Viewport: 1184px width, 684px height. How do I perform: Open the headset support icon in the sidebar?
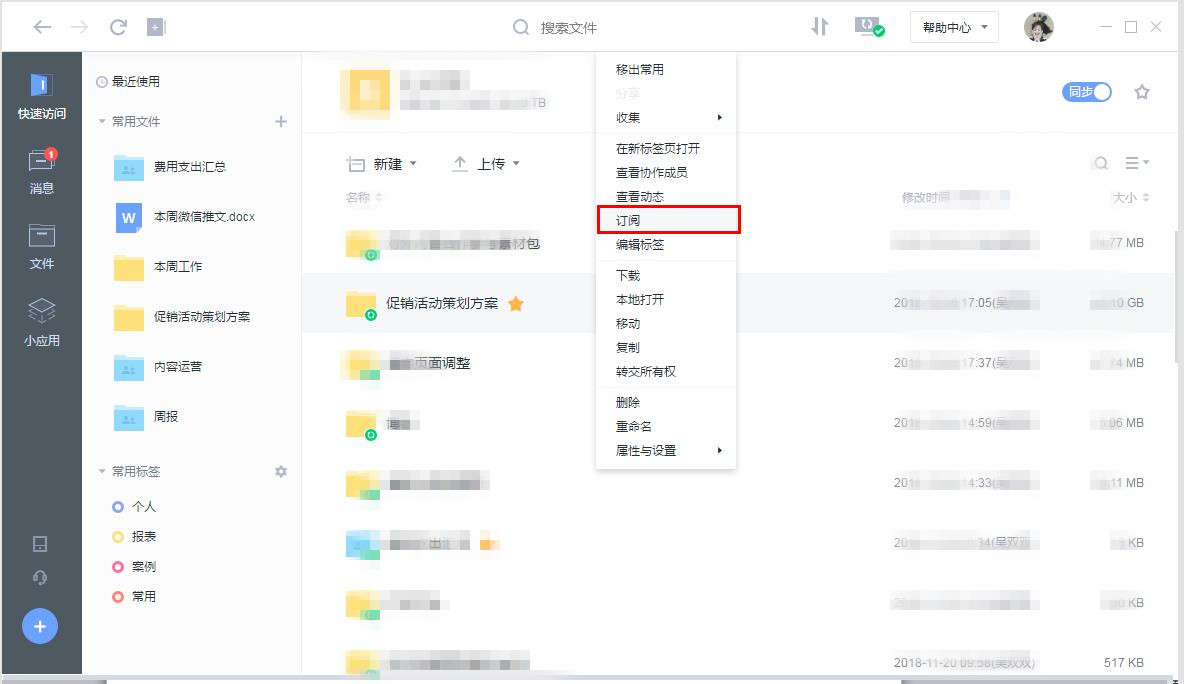41,575
